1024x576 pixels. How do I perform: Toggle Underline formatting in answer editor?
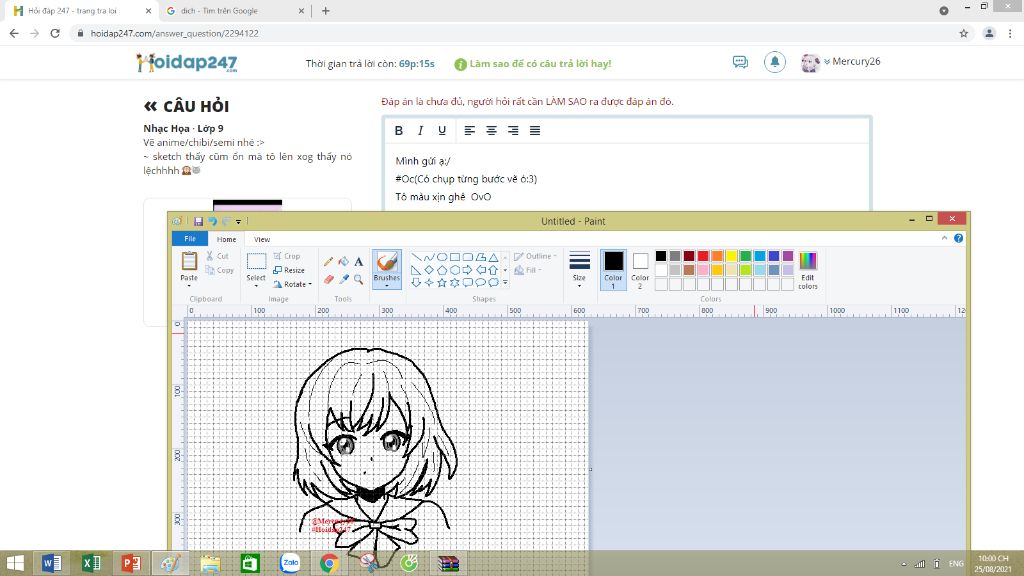(x=442, y=131)
